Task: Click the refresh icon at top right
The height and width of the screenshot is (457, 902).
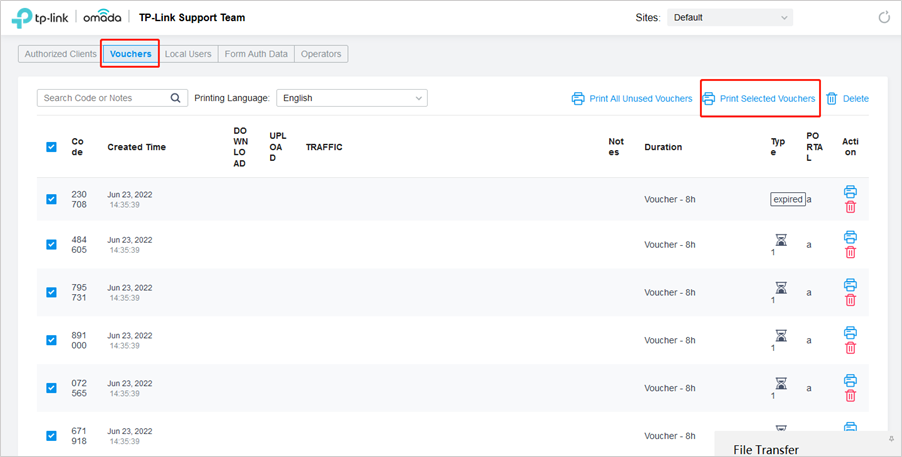Action: coord(884,17)
